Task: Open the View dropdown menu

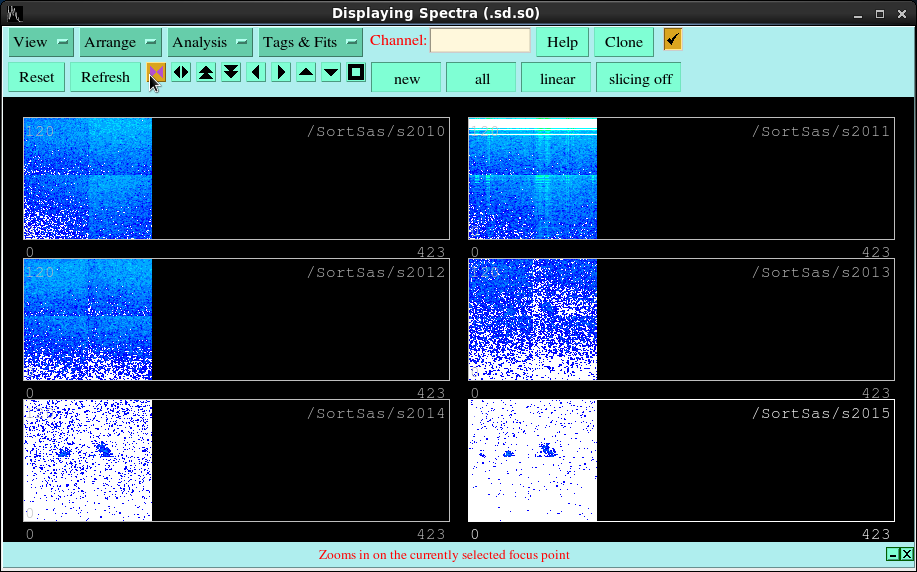Action: [41, 42]
